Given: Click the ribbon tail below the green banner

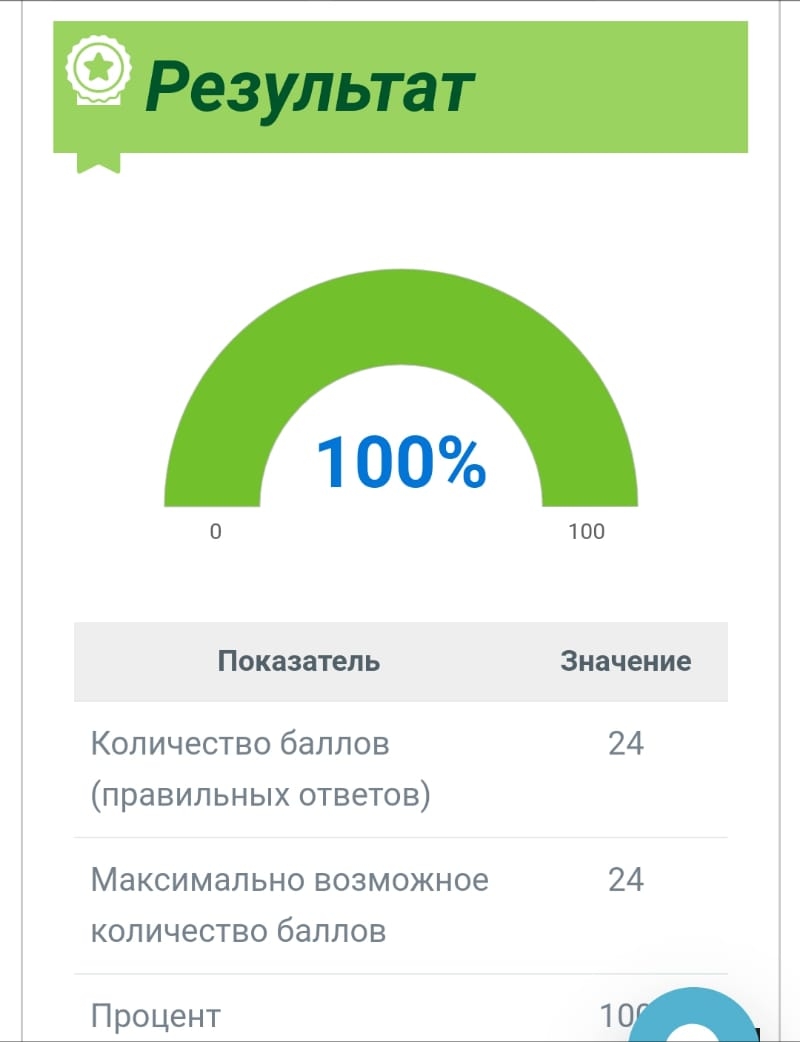Looking at the screenshot, I should tap(98, 161).
